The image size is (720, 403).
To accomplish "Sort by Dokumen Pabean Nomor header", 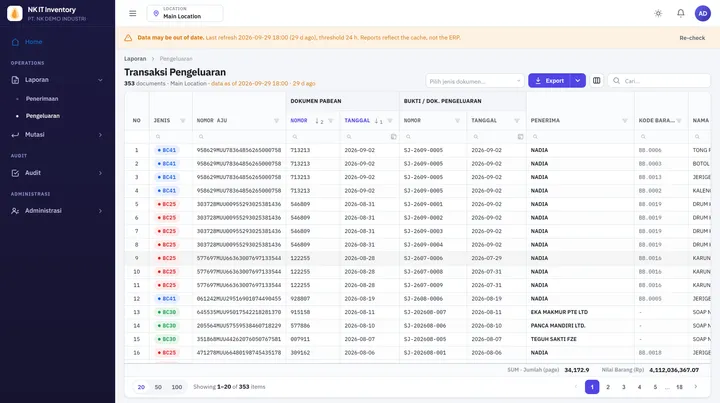I will click(x=299, y=121).
